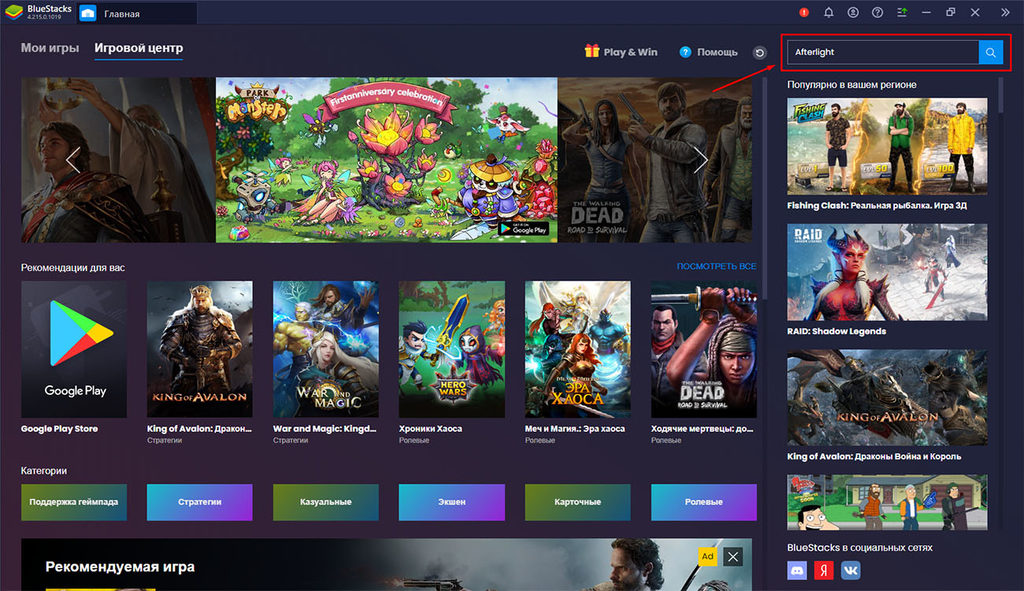Image resolution: width=1024 pixels, height=591 pixels.
Task: Click the War and Magic: Kingd... title
Action: click(x=325, y=429)
